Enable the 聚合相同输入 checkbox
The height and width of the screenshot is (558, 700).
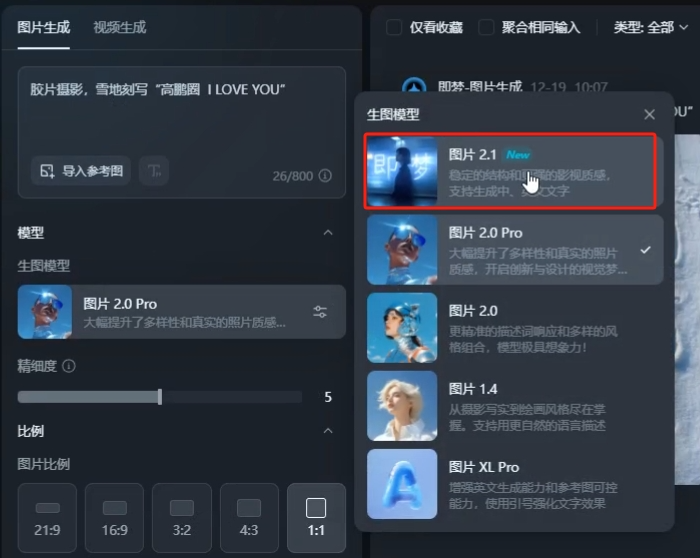point(486,27)
